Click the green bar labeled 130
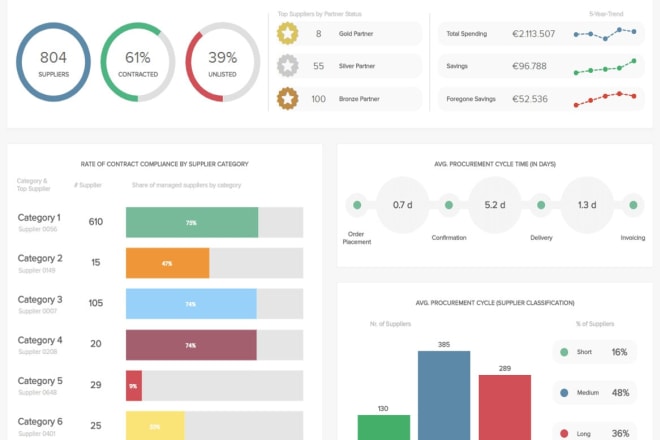Screen dimensions: 660x440 click(x=384, y=427)
